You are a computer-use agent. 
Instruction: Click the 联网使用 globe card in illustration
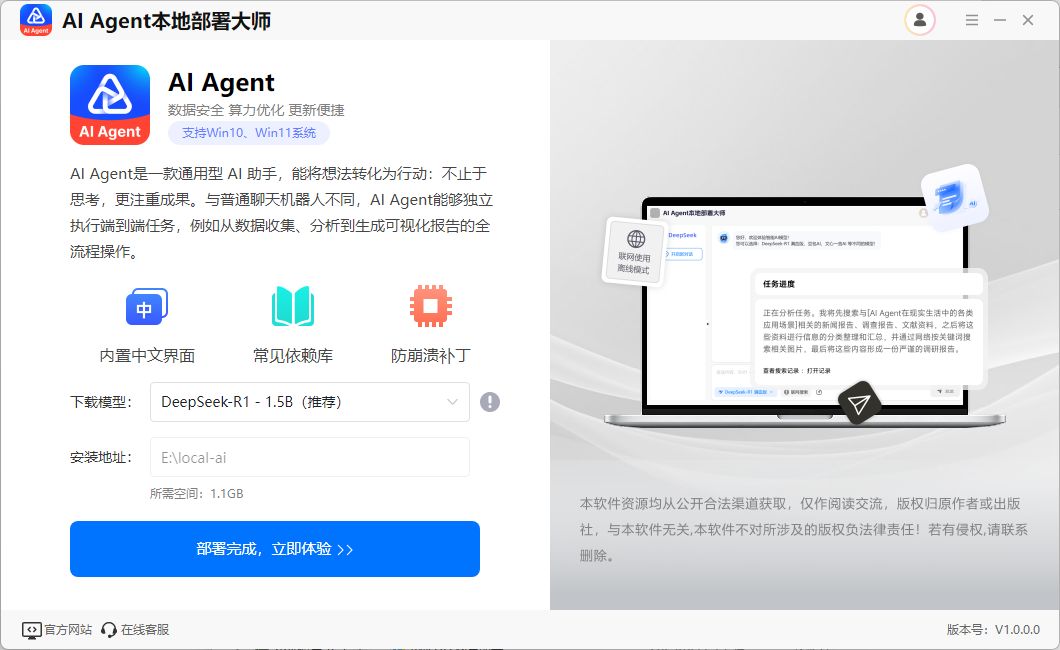[633, 251]
